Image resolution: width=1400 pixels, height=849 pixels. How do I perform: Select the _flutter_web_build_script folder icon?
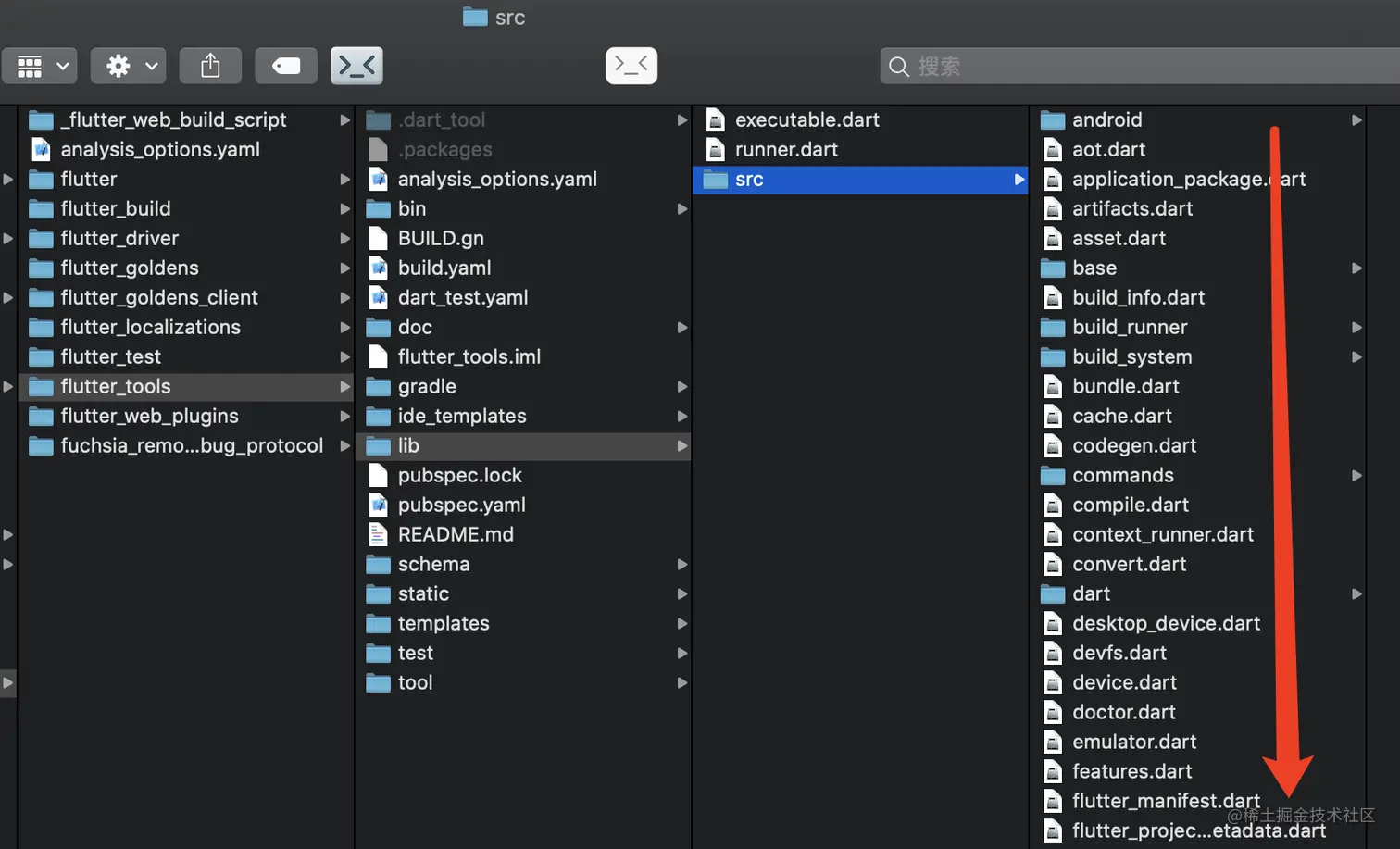pyautogui.click(x=41, y=120)
